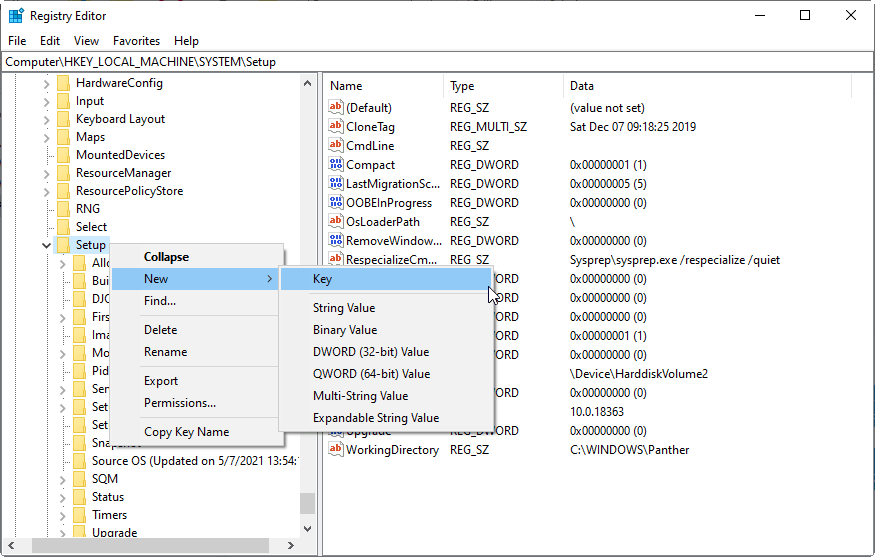Click the string icon next to CloneTag
Viewport: 875px width, 557px height.
coord(336,126)
